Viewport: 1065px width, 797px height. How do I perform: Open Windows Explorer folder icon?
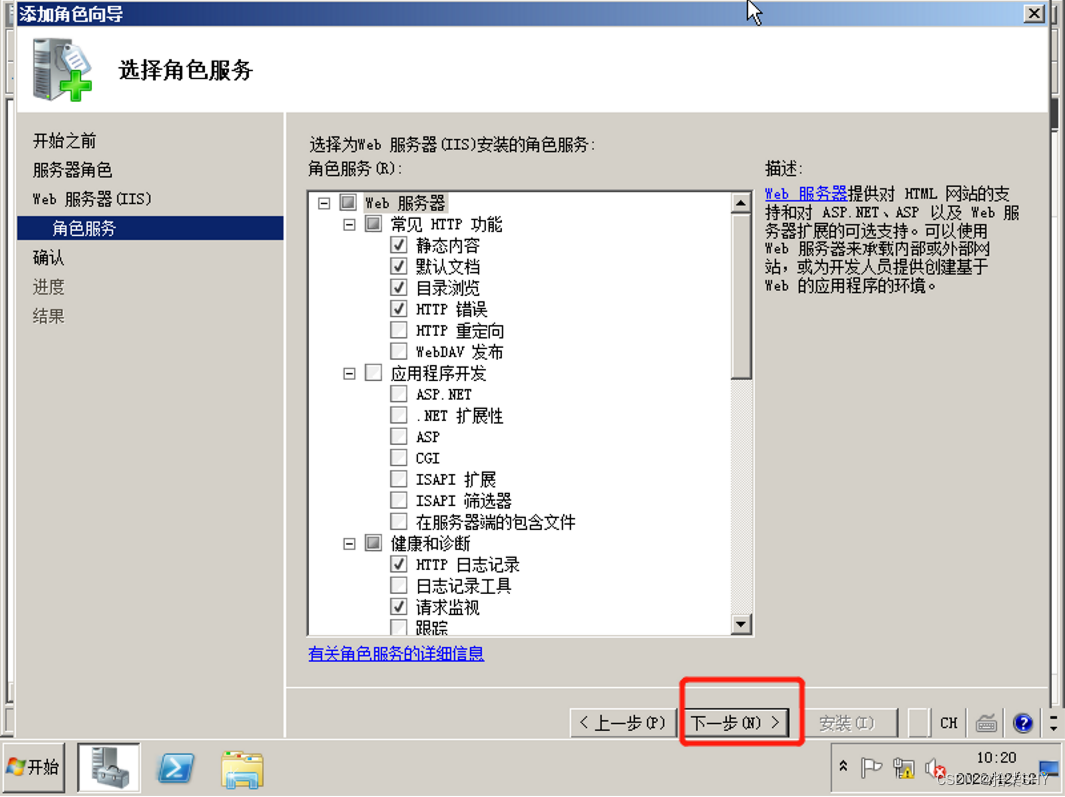tap(242, 770)
